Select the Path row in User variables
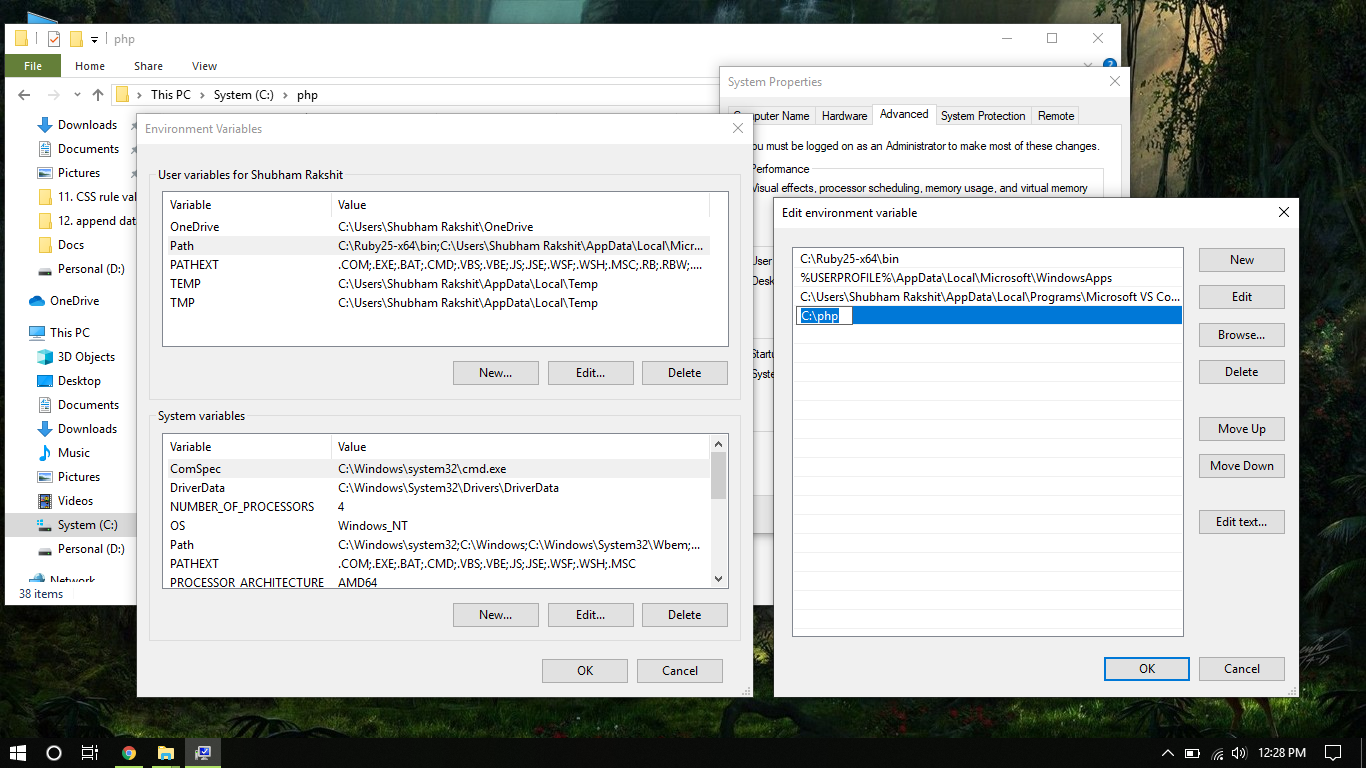 tap(436, 246)
